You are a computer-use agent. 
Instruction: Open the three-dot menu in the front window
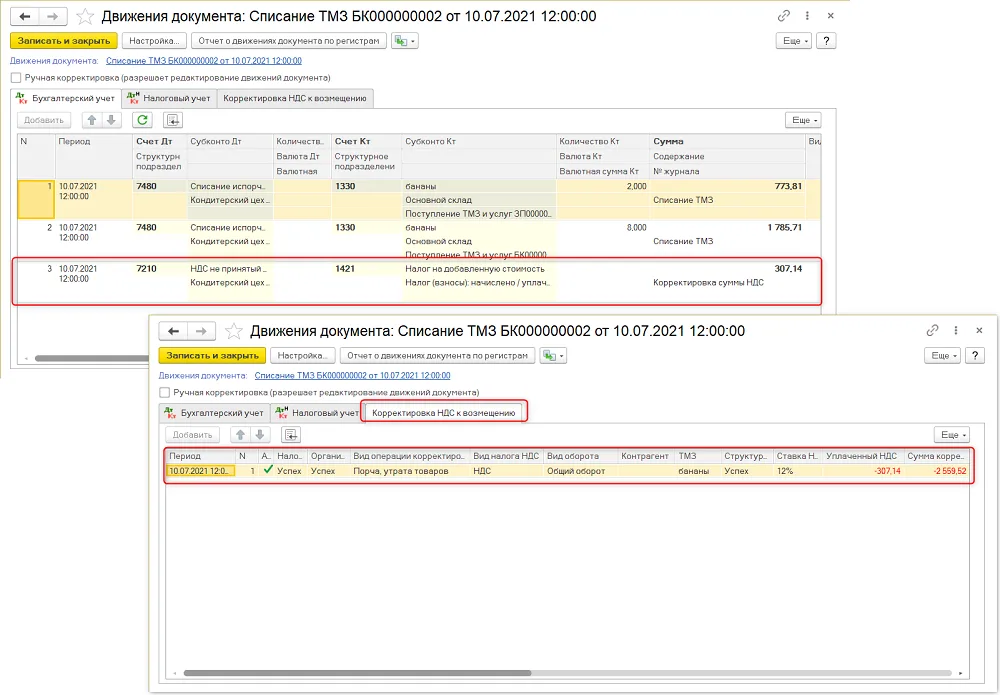955,330
